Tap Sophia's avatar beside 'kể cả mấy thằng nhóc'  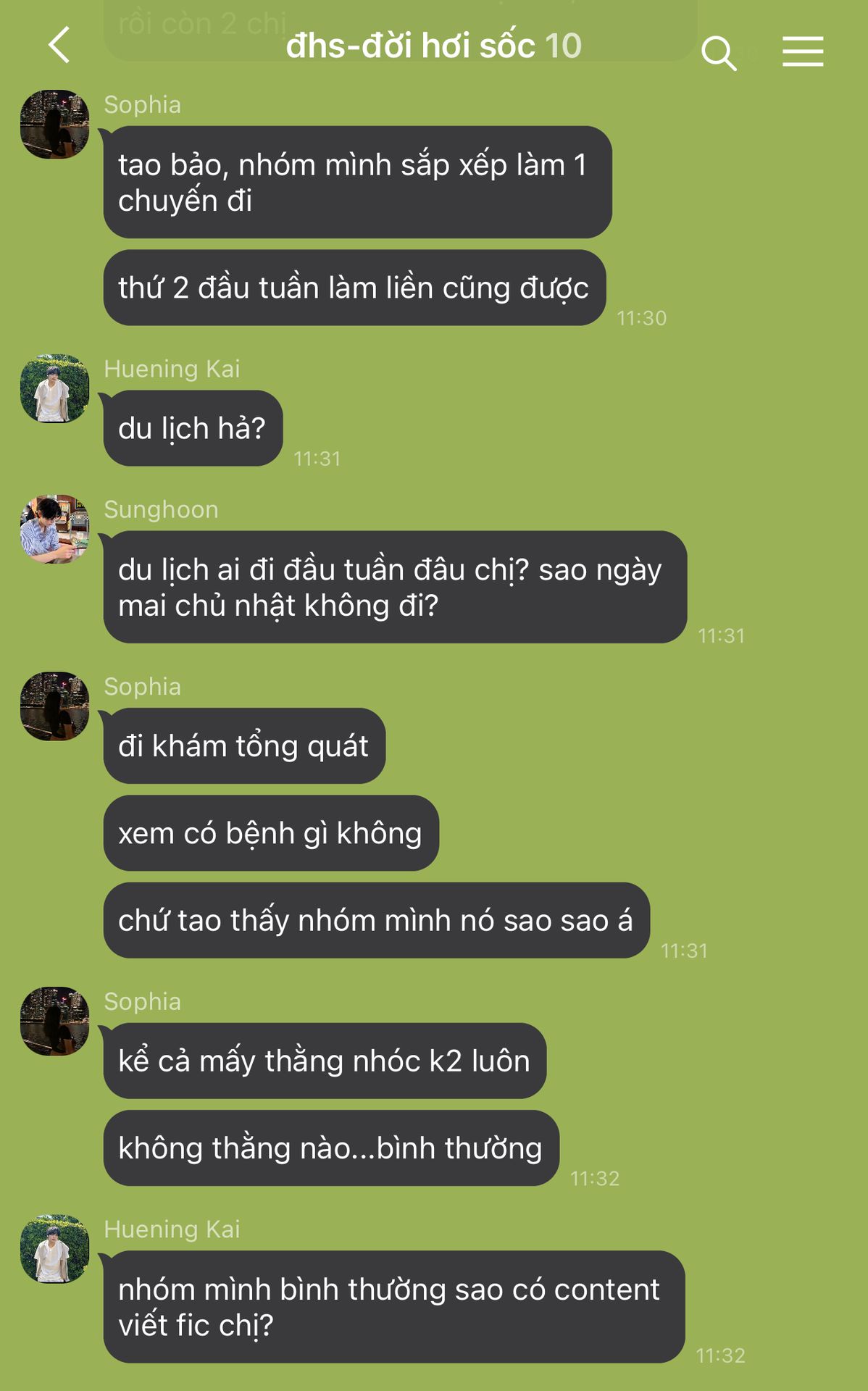pyautogui.click(x=54, y=1021)
